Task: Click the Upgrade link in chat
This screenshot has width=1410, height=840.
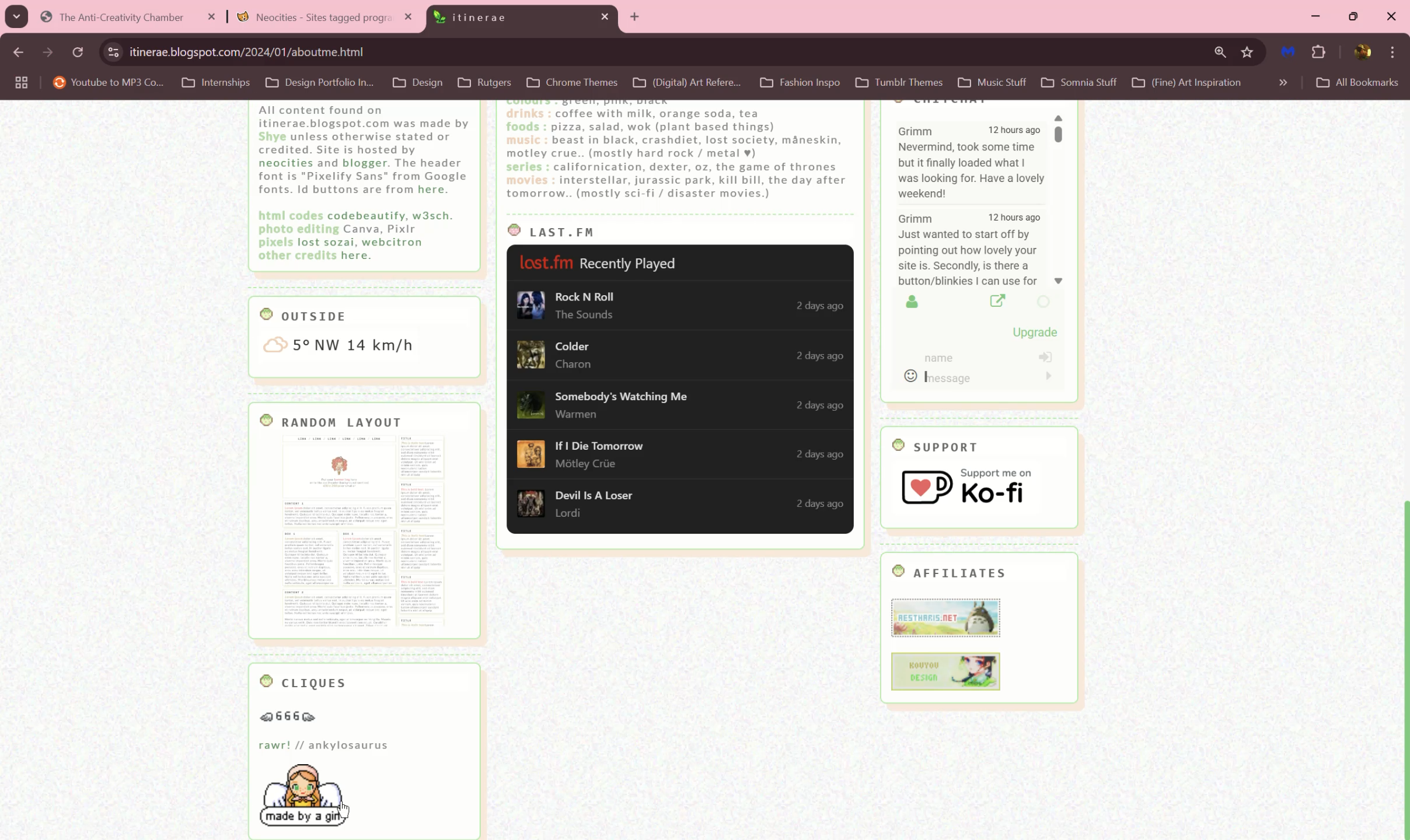Action: (x=1034, y=332)
